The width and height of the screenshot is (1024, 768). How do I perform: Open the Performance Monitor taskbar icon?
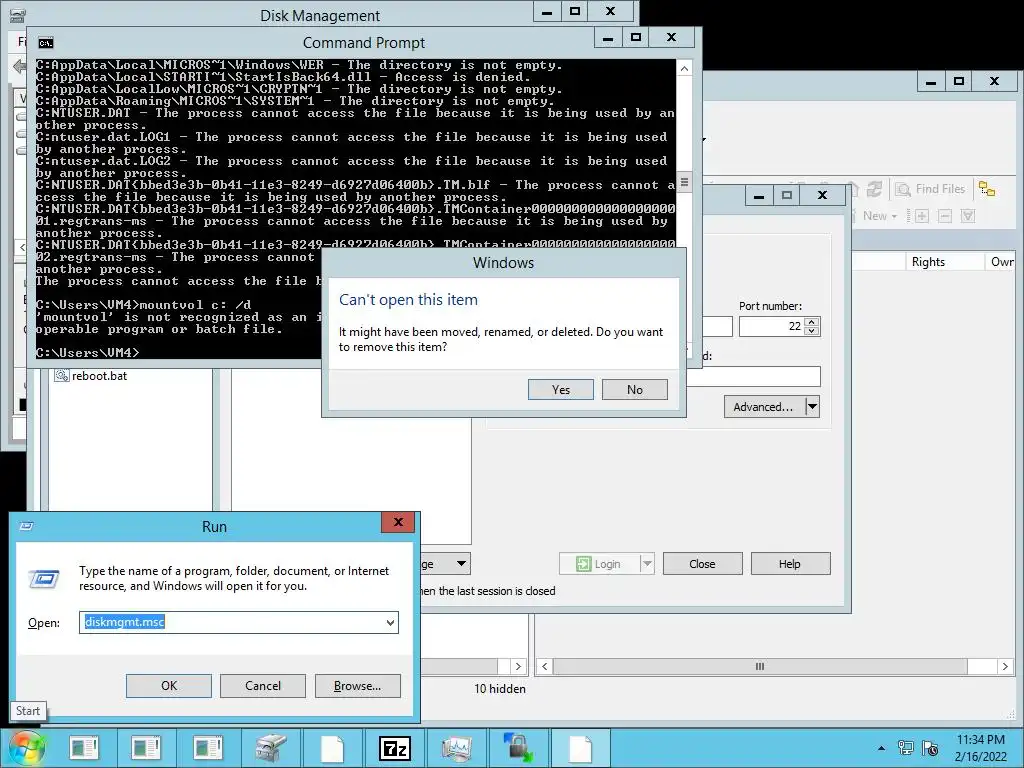pos(456,748)
